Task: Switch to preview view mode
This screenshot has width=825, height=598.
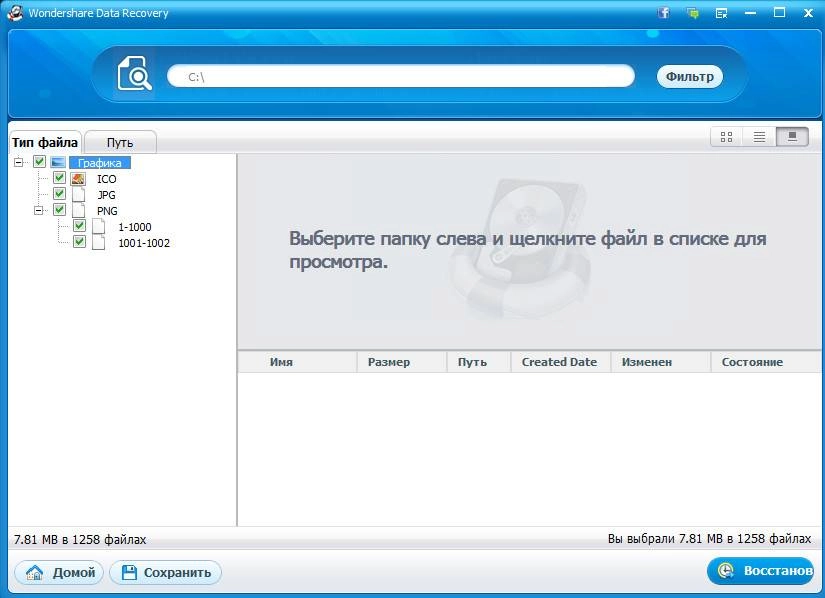Action: [x=792, y=137]
